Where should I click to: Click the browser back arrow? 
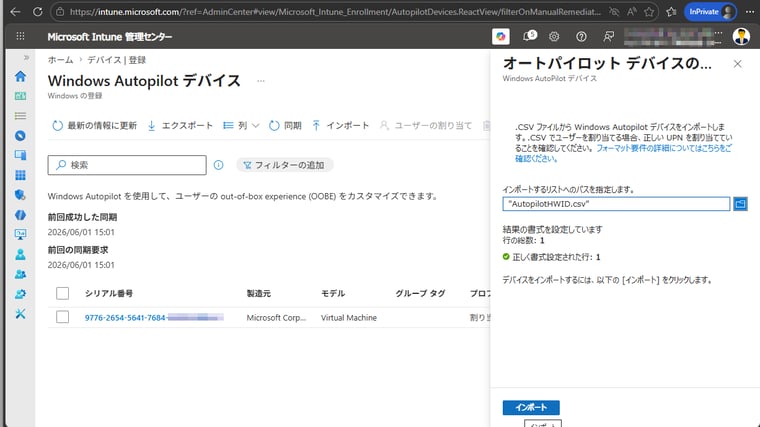(x=15, y=12)
